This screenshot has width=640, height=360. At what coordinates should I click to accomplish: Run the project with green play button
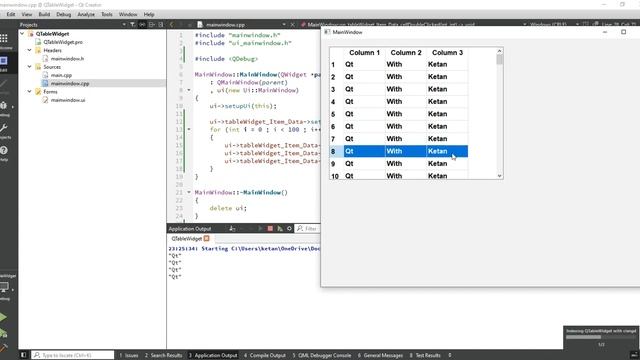click(x=3, y=317)
